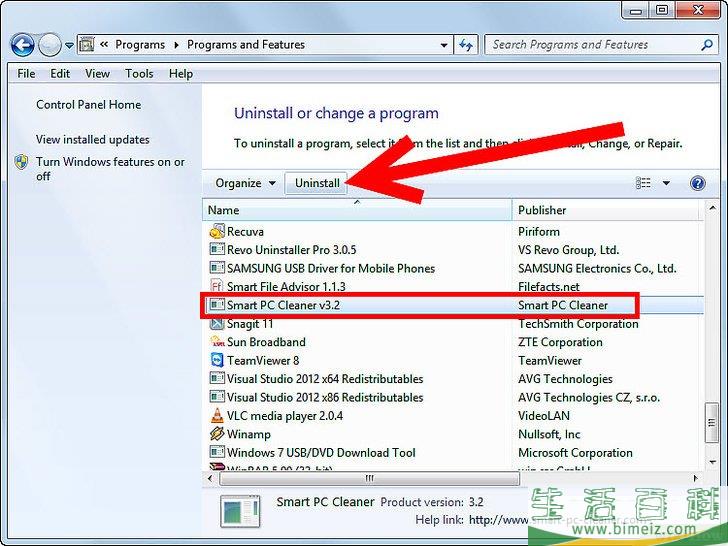Viewport: 728px width, 546px height.
Task: Click Smart PC Cleaner details pane thumbnail
Action: pos(240,511)
